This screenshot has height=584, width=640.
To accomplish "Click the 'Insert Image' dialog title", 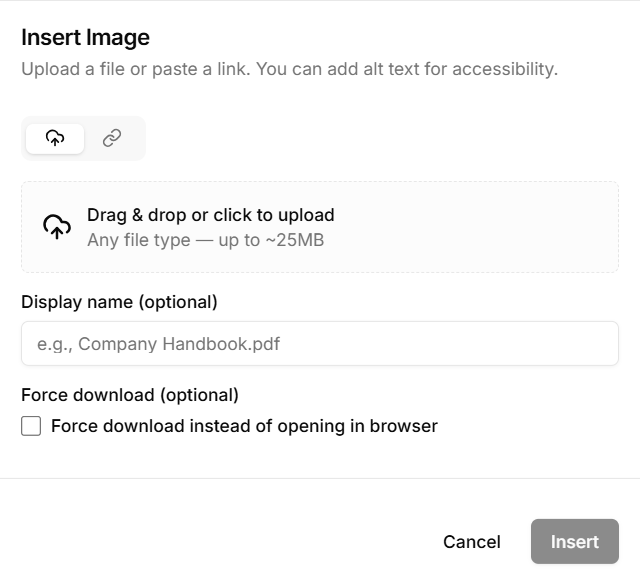I will [x=85, y=37].
